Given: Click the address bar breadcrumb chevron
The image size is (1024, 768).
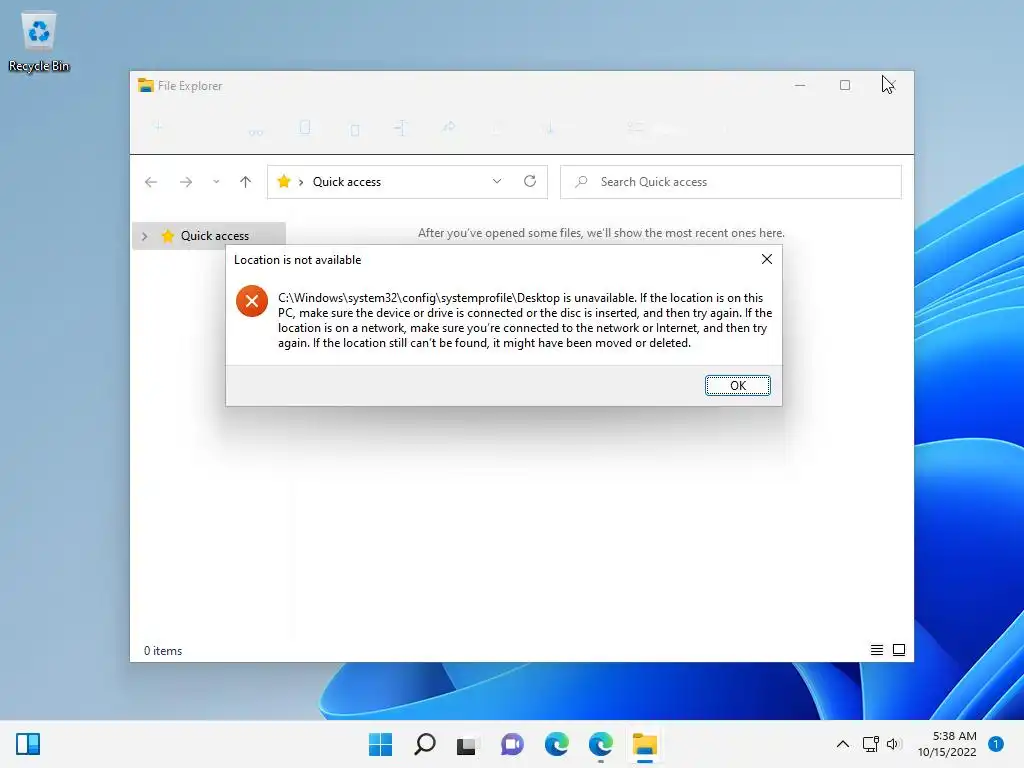Looking at the screenshot, I should click(301, 182).
